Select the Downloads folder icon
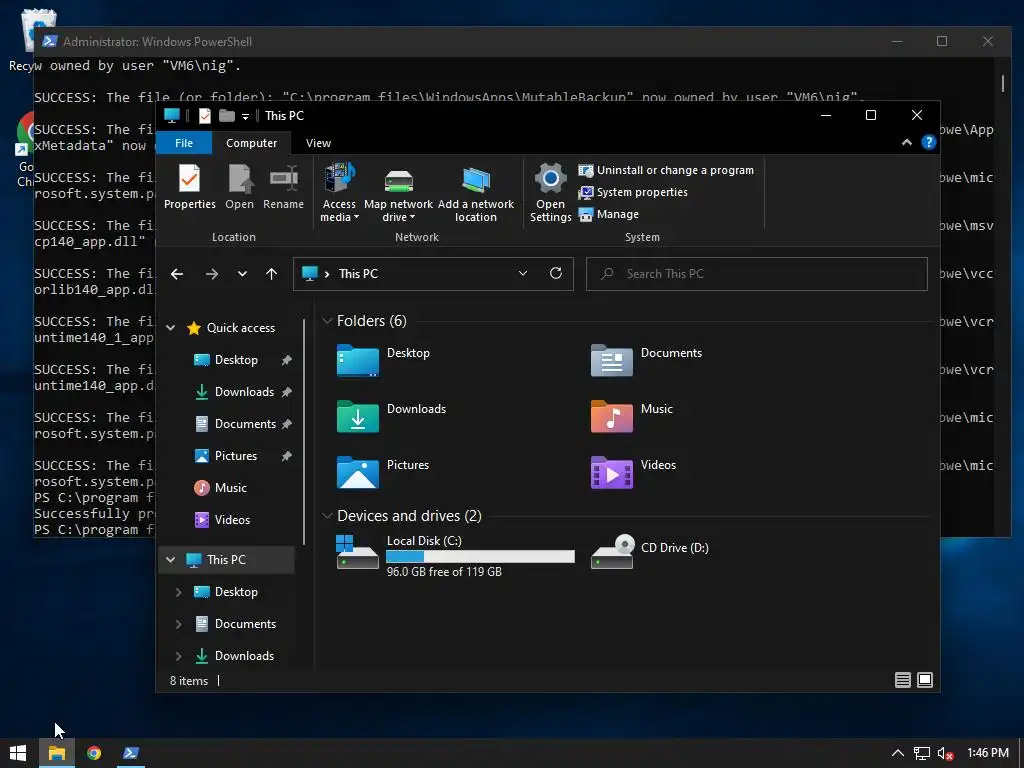The image size is (1024, 768). pyautogui.click(x=358, y=417)
